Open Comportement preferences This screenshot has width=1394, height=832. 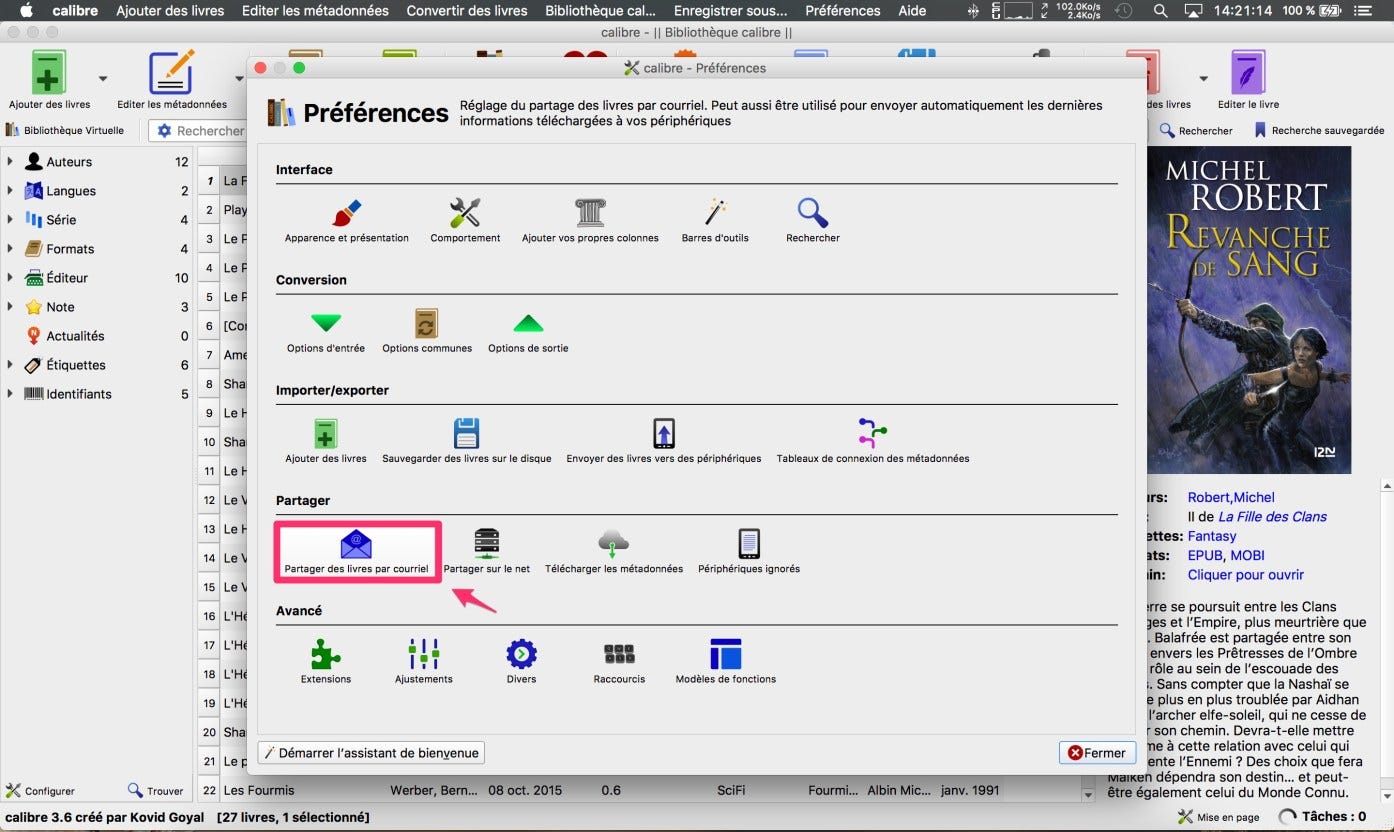tap(465, 220)
